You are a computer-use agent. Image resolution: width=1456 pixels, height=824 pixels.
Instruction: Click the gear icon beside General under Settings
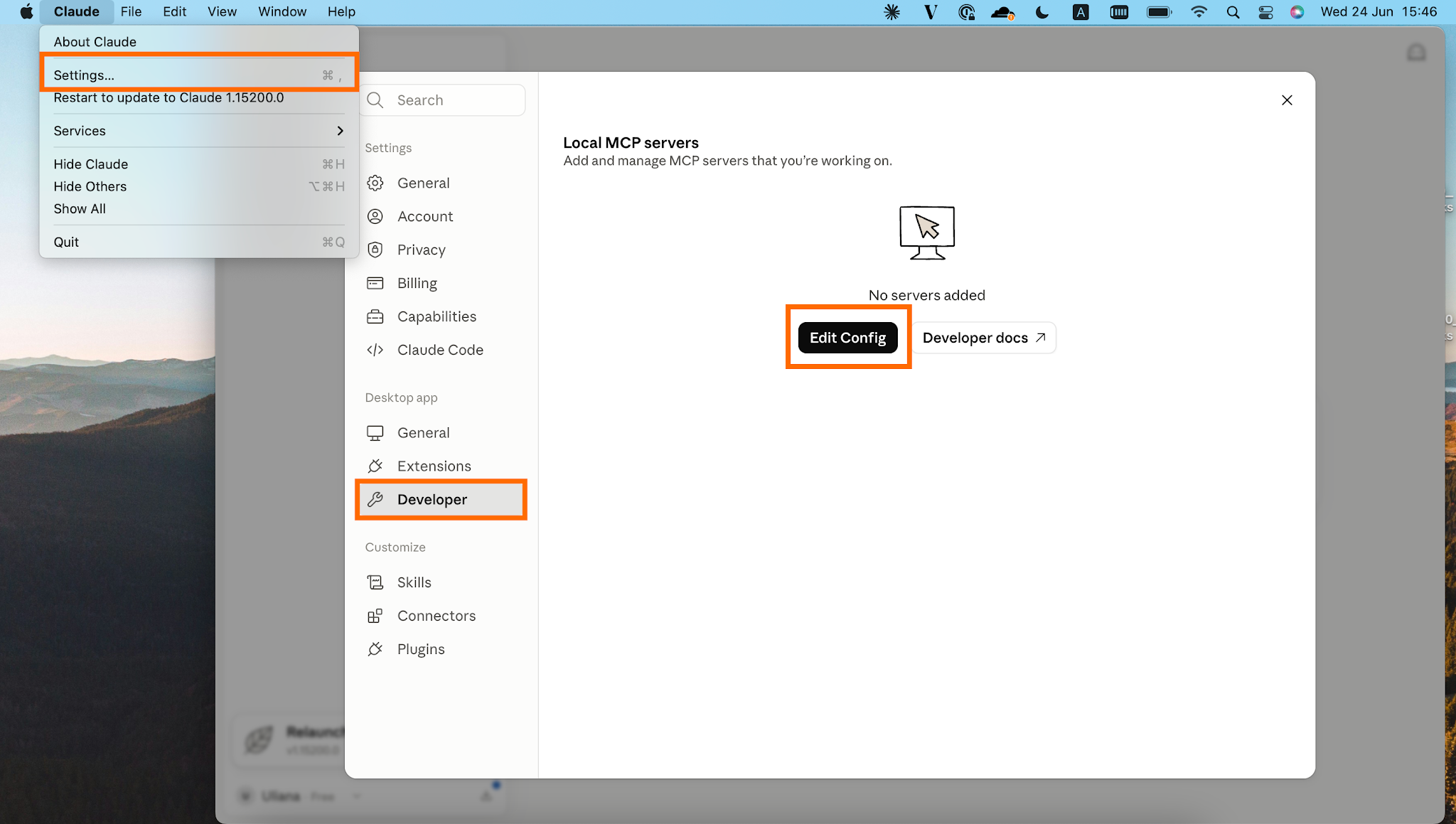click(375, 183)
